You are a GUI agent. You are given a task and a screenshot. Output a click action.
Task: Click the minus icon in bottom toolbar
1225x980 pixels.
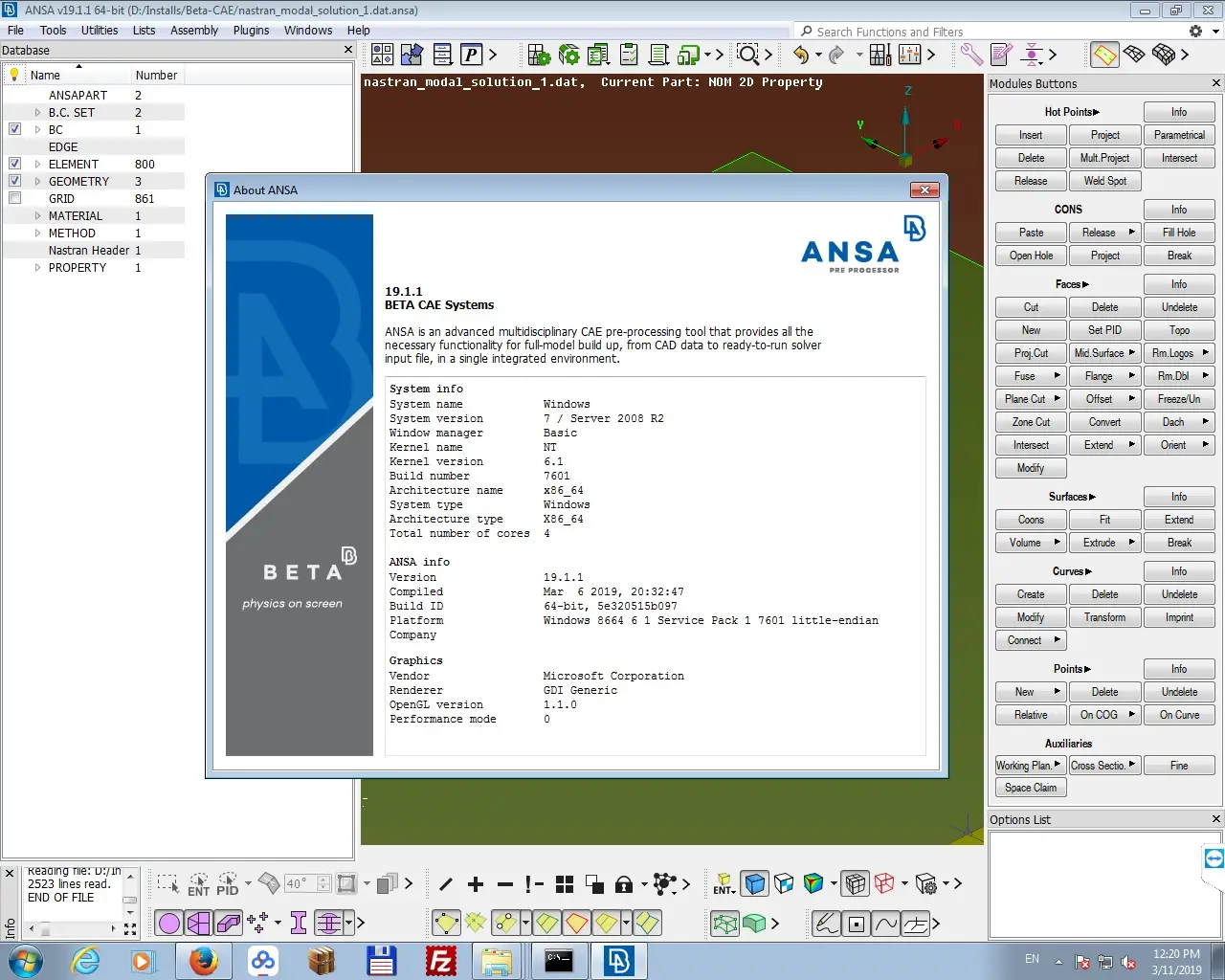coord(505,884)
